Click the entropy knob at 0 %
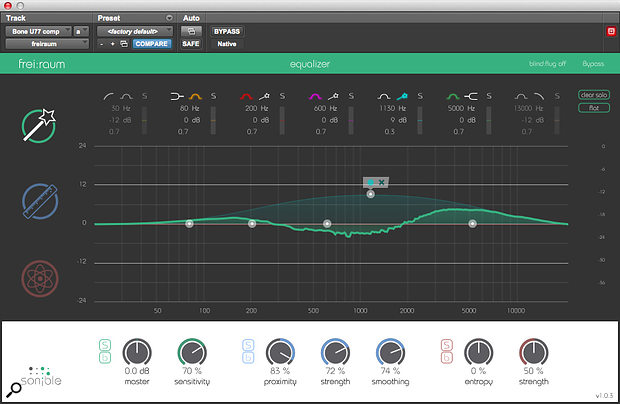Screen dimensions: 620x404 [478, 352]
